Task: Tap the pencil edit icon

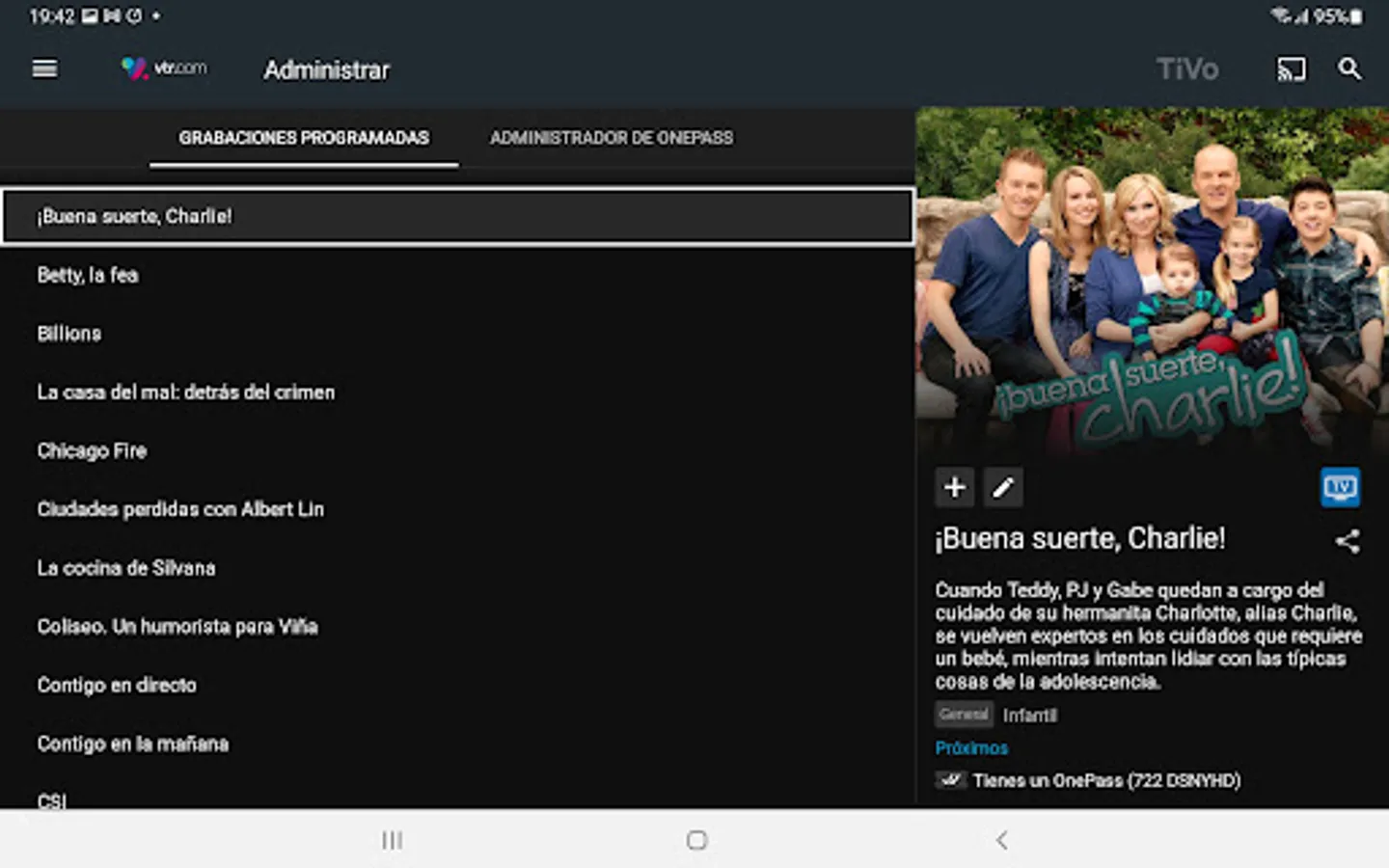Action: click(1003, 487)
